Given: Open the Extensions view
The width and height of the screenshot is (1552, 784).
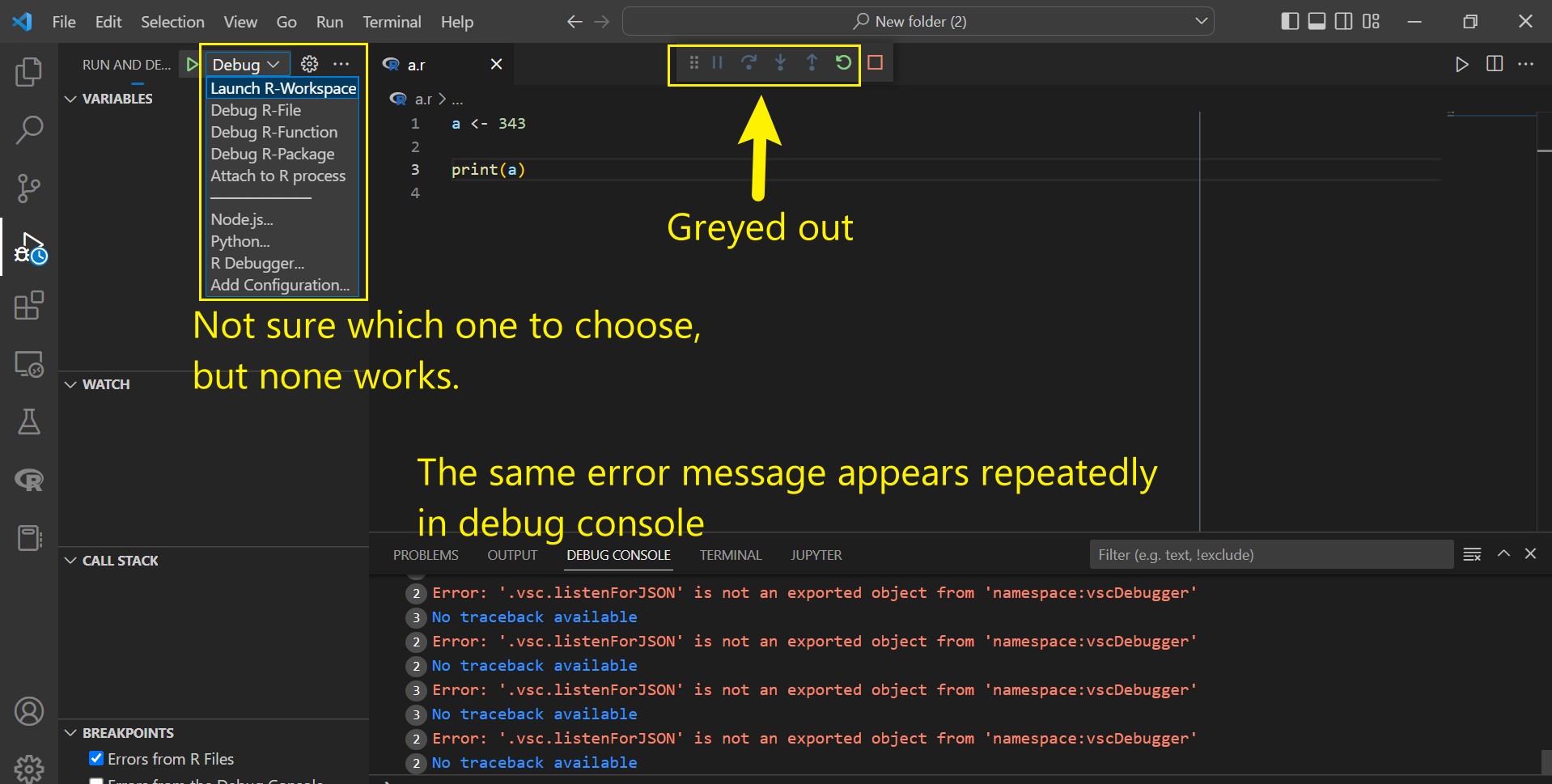Looking at the screenshot, I should point(29,306).
